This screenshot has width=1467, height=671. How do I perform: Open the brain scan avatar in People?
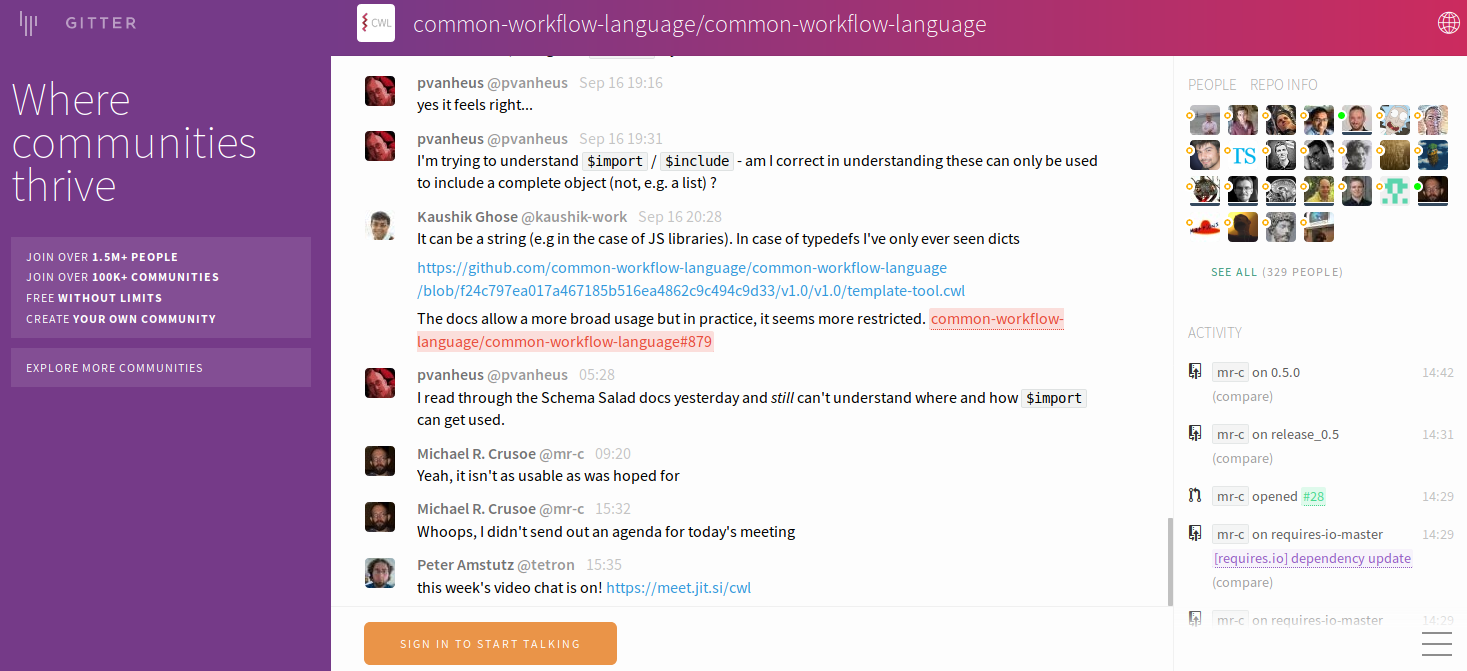[1281, 191]
